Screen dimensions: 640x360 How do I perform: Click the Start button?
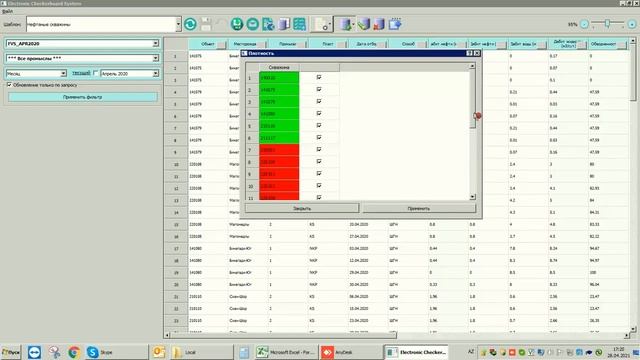click(x=11, y=352)
